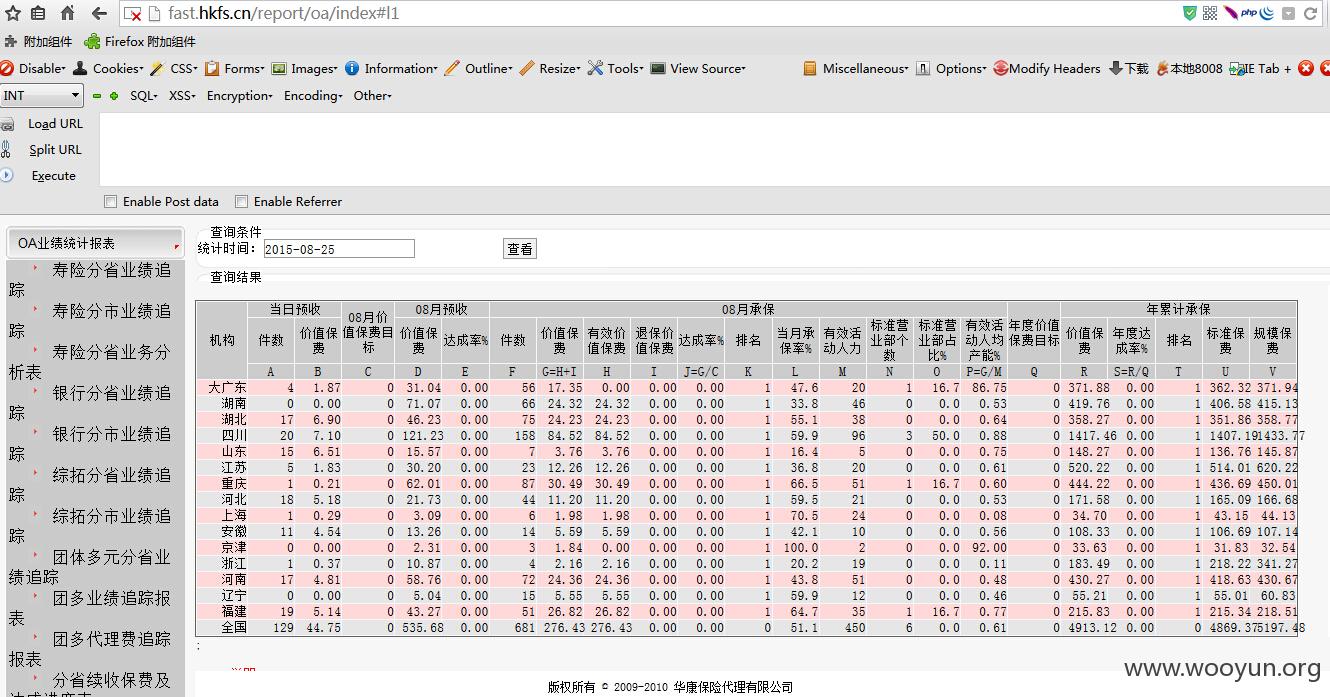The width and height of the screenshot is (1330, 697).
Task: Open the address bar history dropdown arrow
Action: 1287,14
